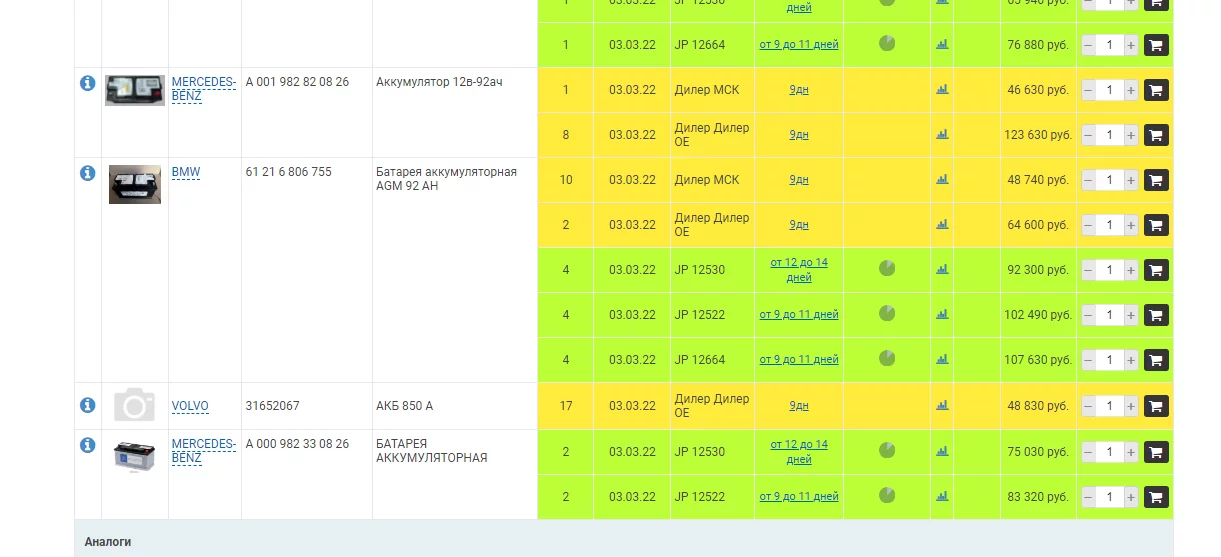Viewport: 1221px width, 557px height.
Task: Open MERCEDES-BENZ brand link for A 000 982 33 08 26
Action: (x=204, y=451)
